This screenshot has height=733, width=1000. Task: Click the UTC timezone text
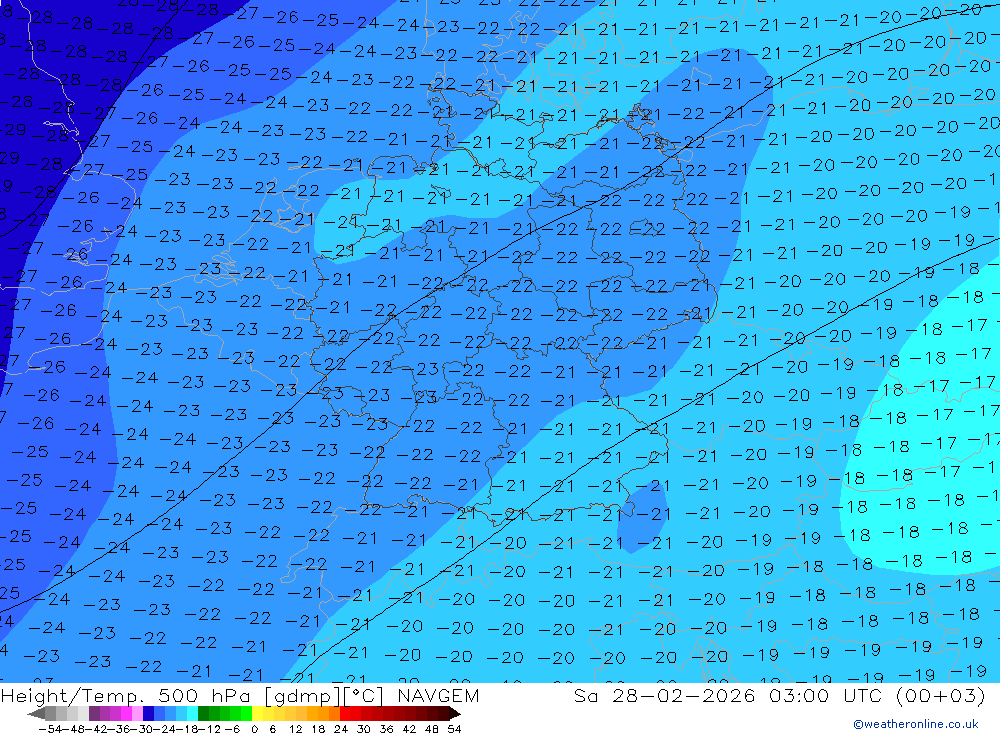coord(862,695)
